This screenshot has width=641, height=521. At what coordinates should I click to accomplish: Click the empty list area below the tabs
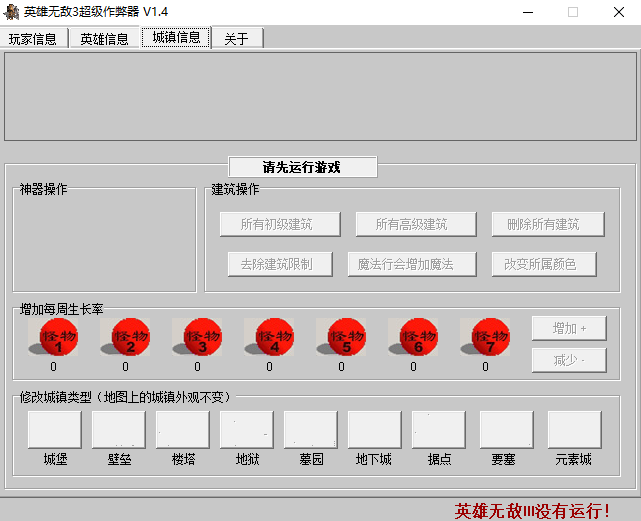pyautogui.click(x=320, y=97)
